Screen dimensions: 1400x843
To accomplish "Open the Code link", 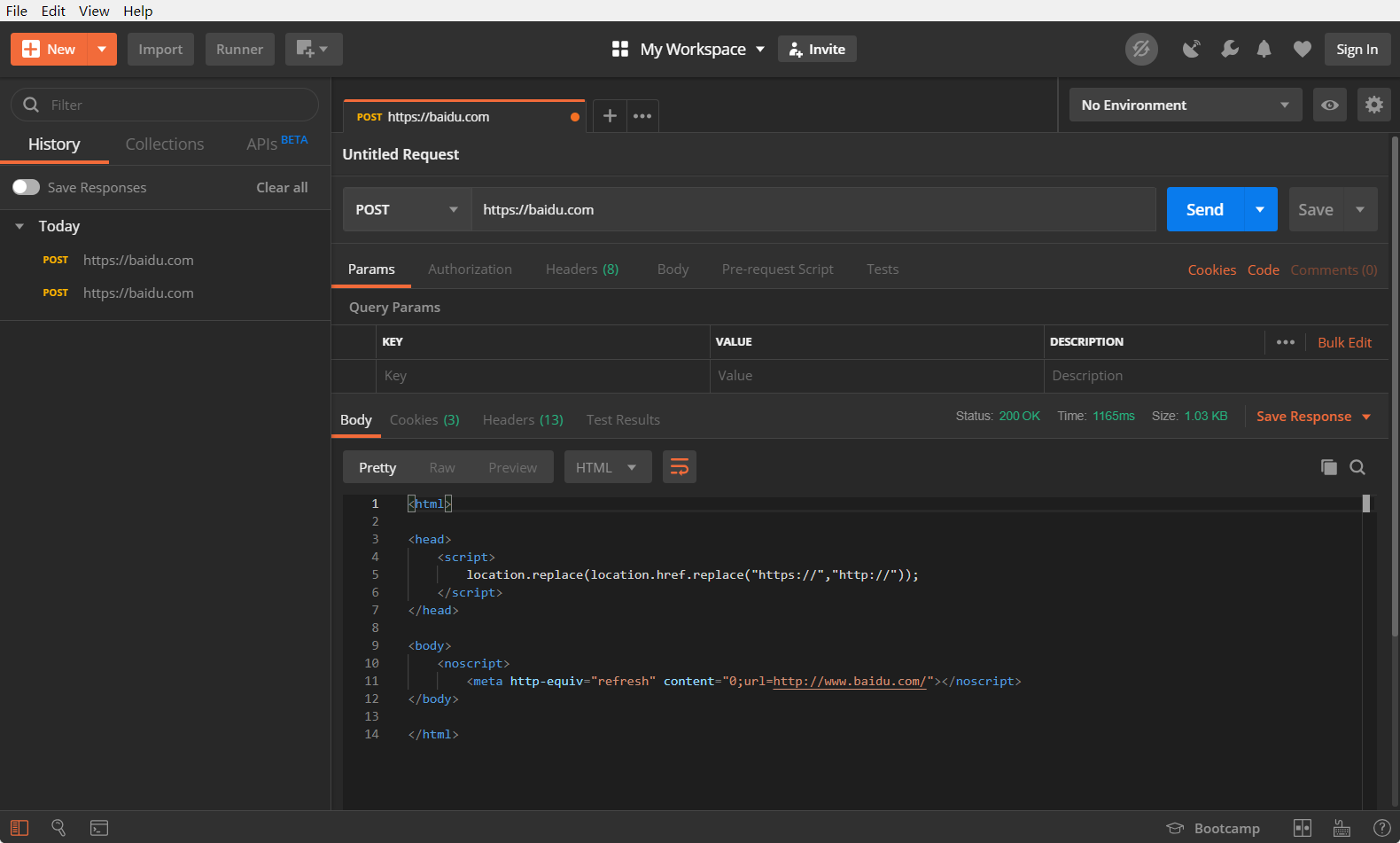I will tap(1263, 270).
